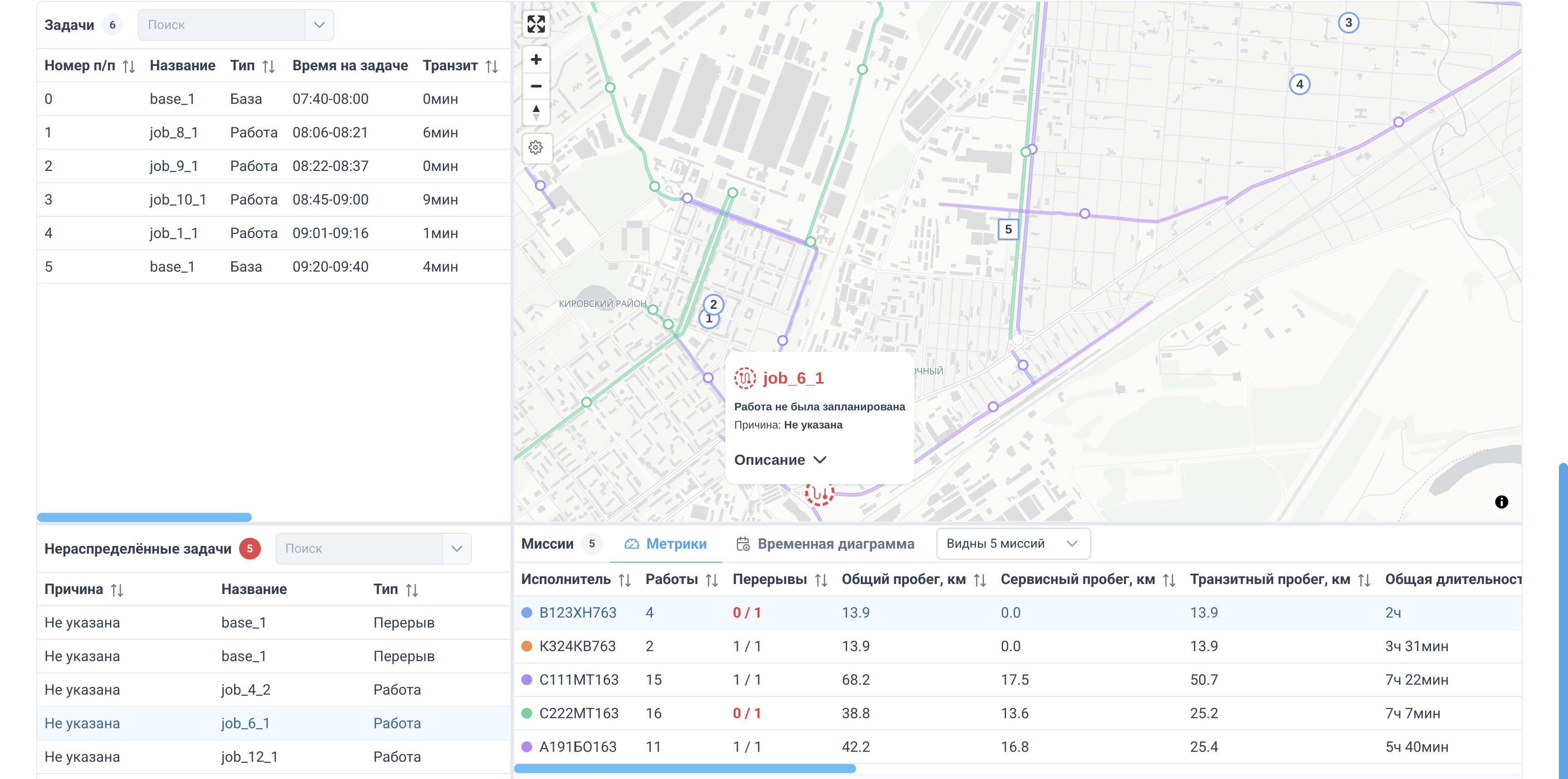Select map waypoint marker 3

[x=1348, y=23]
